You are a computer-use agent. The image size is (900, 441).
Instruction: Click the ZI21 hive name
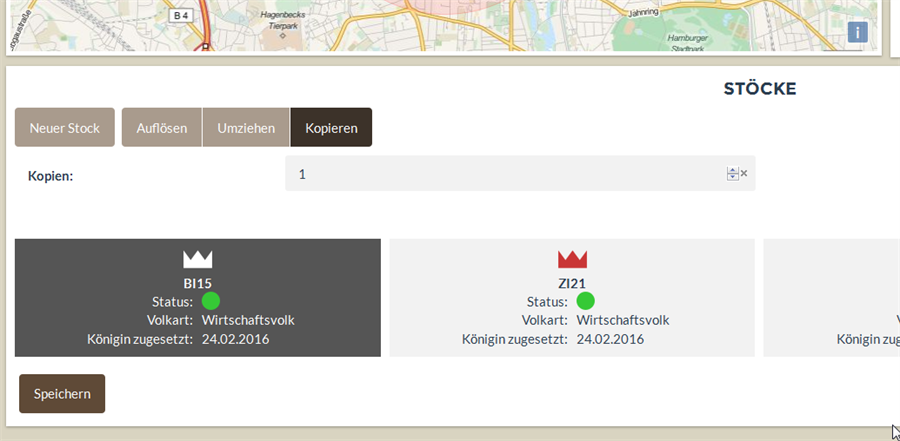coord(572,283)
